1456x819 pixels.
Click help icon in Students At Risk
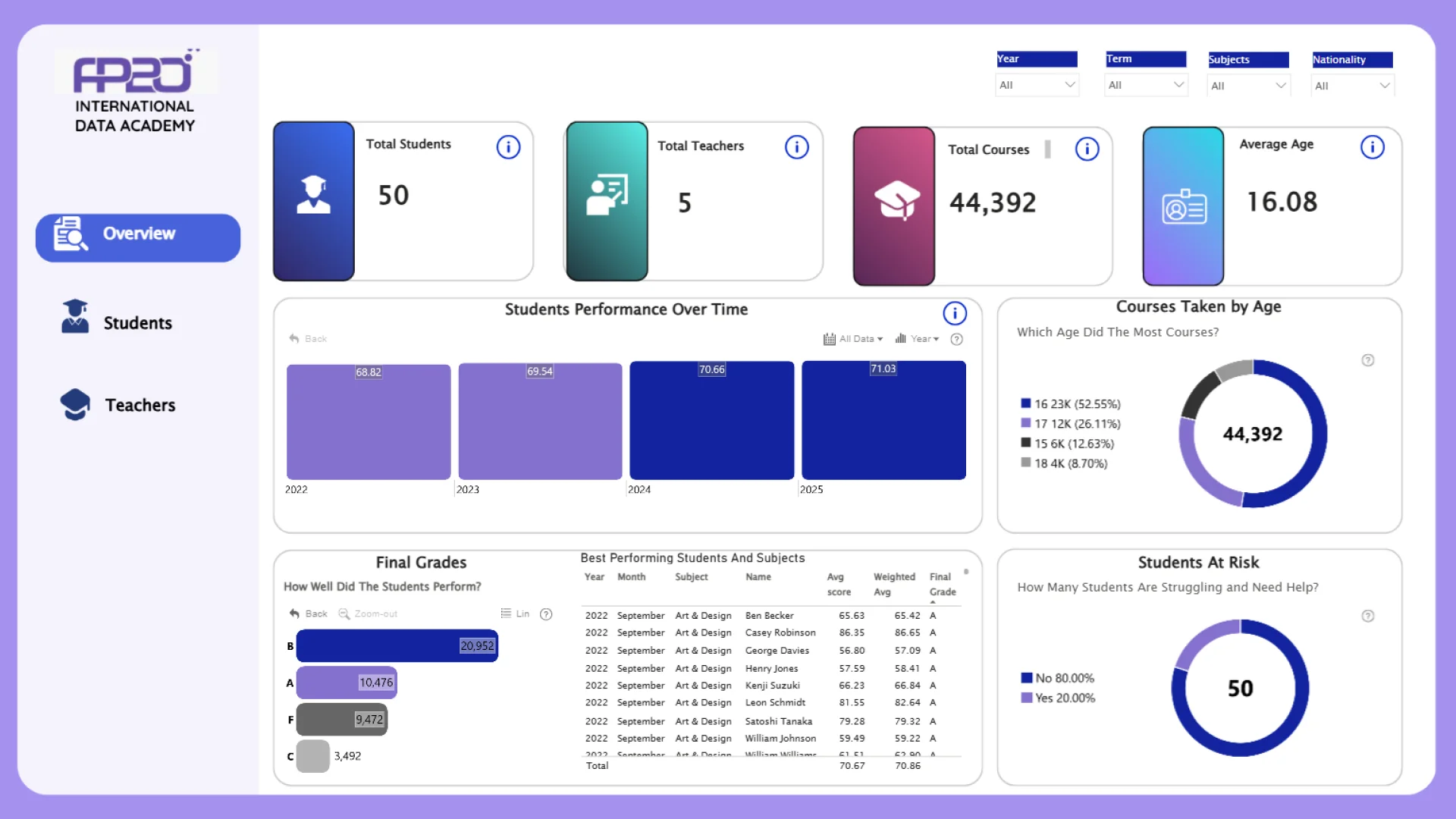click(1367, 616)
